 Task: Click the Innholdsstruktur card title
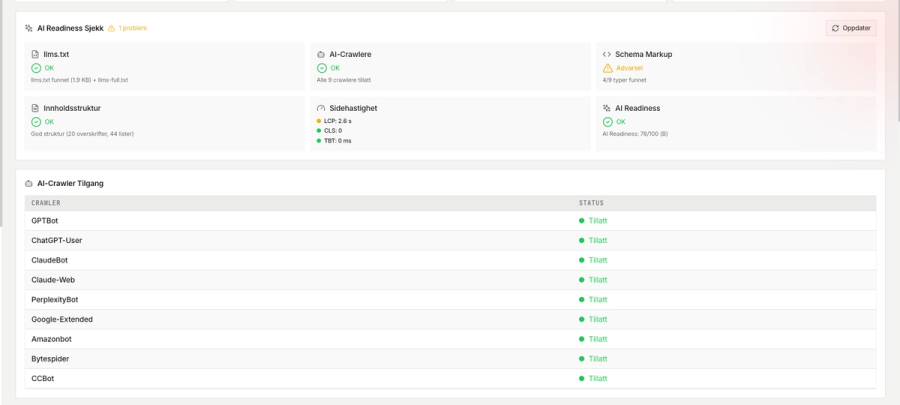tap(72, 108)
